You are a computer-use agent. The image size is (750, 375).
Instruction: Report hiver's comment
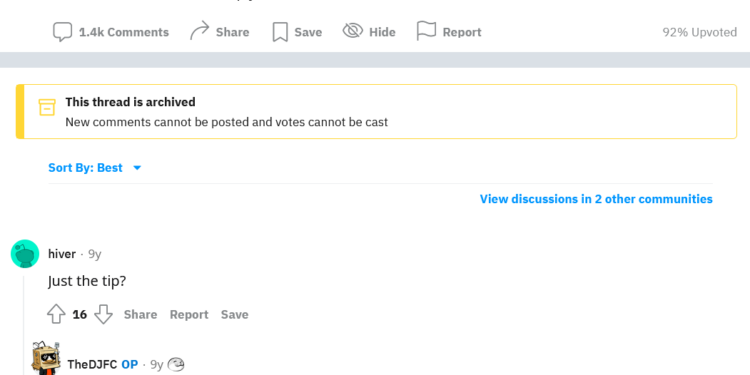pyautogui.click(x=189, y=314)
